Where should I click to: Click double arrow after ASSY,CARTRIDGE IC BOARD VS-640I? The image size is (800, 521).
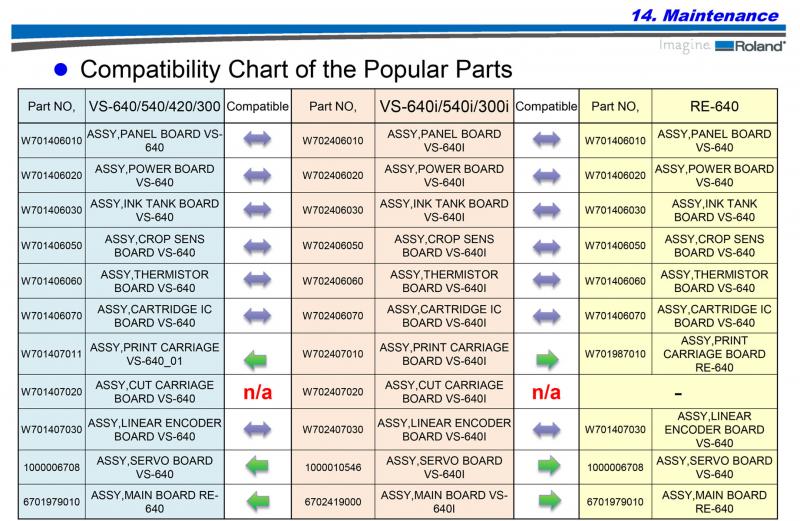546,317
